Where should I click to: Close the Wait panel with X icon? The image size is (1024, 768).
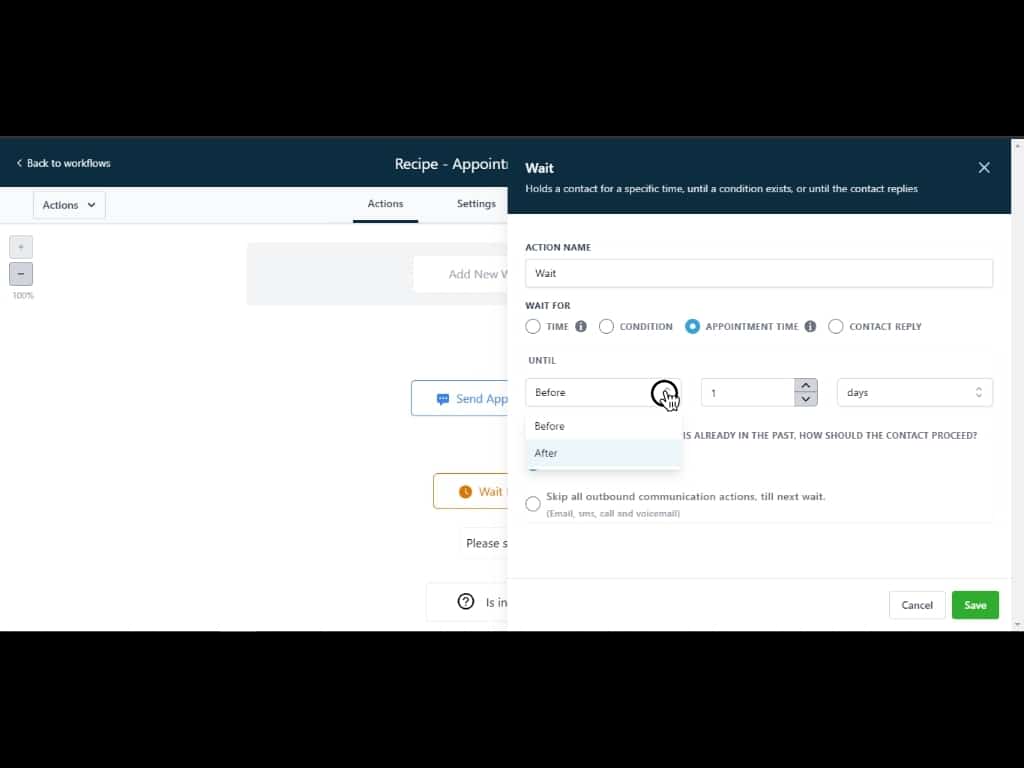click(x=984, y=168)
